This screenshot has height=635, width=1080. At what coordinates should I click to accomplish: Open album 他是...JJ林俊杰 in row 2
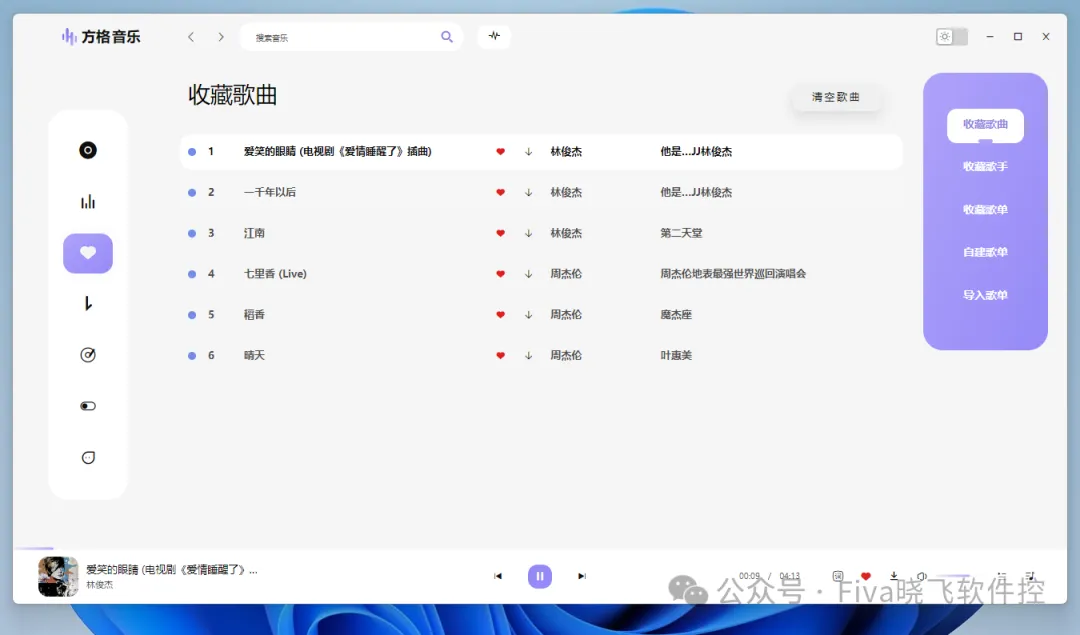(696, 192)
